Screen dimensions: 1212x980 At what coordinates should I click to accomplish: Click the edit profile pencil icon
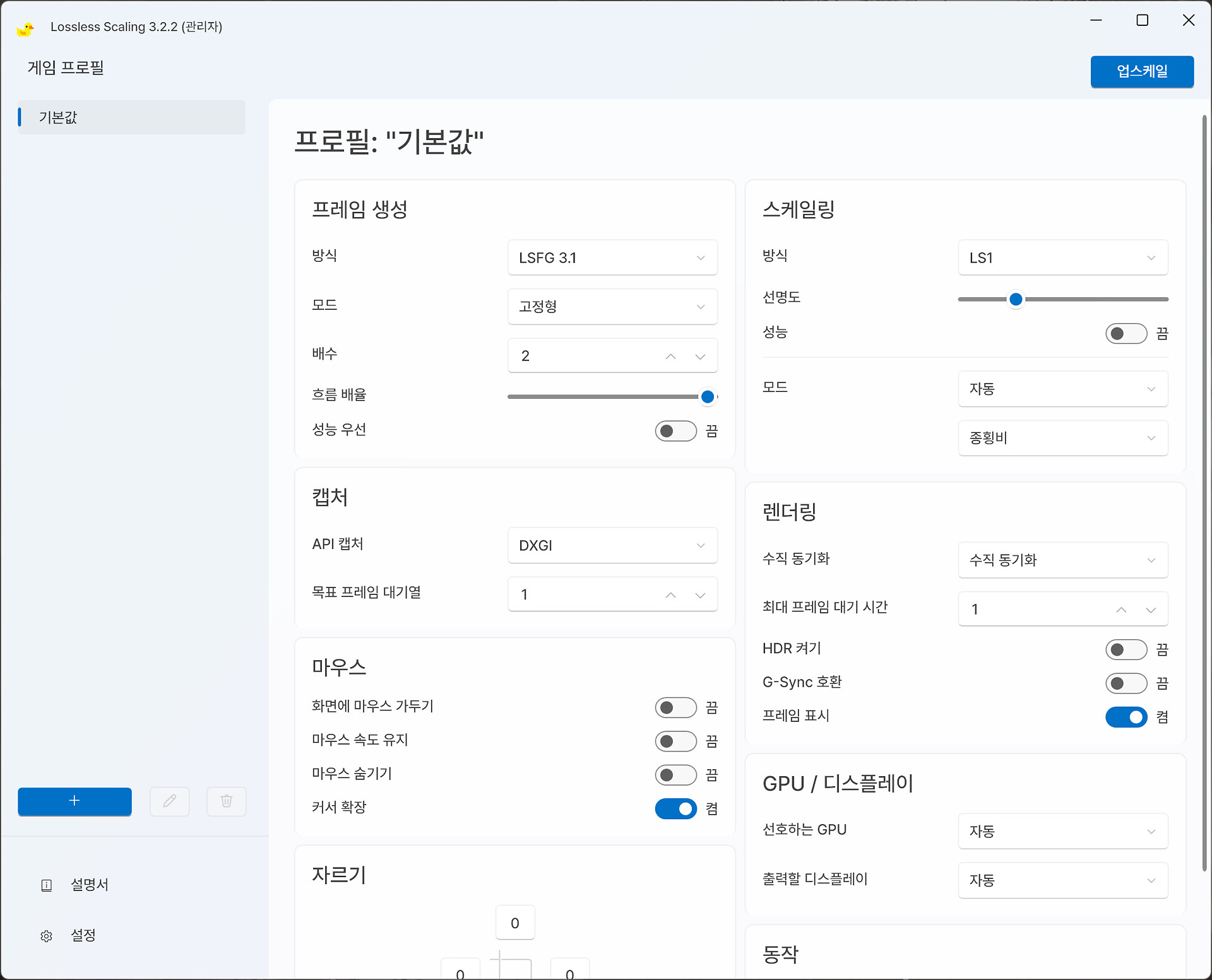pyautogui.click(x=169, y=801)
